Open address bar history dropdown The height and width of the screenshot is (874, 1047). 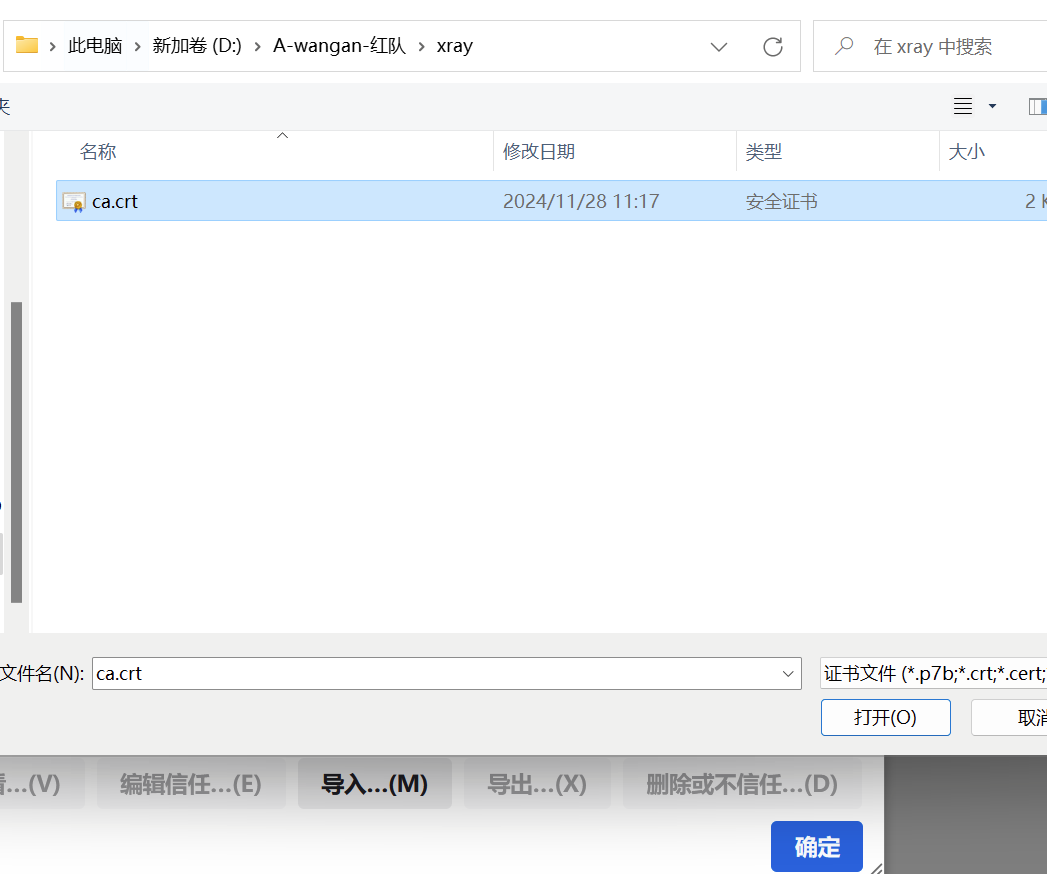point(718,47)
